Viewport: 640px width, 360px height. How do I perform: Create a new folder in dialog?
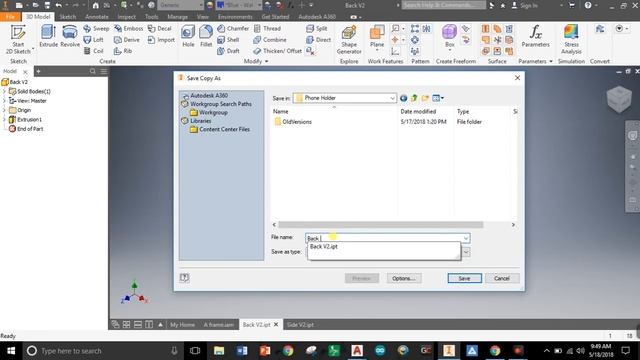click(425, 98)
